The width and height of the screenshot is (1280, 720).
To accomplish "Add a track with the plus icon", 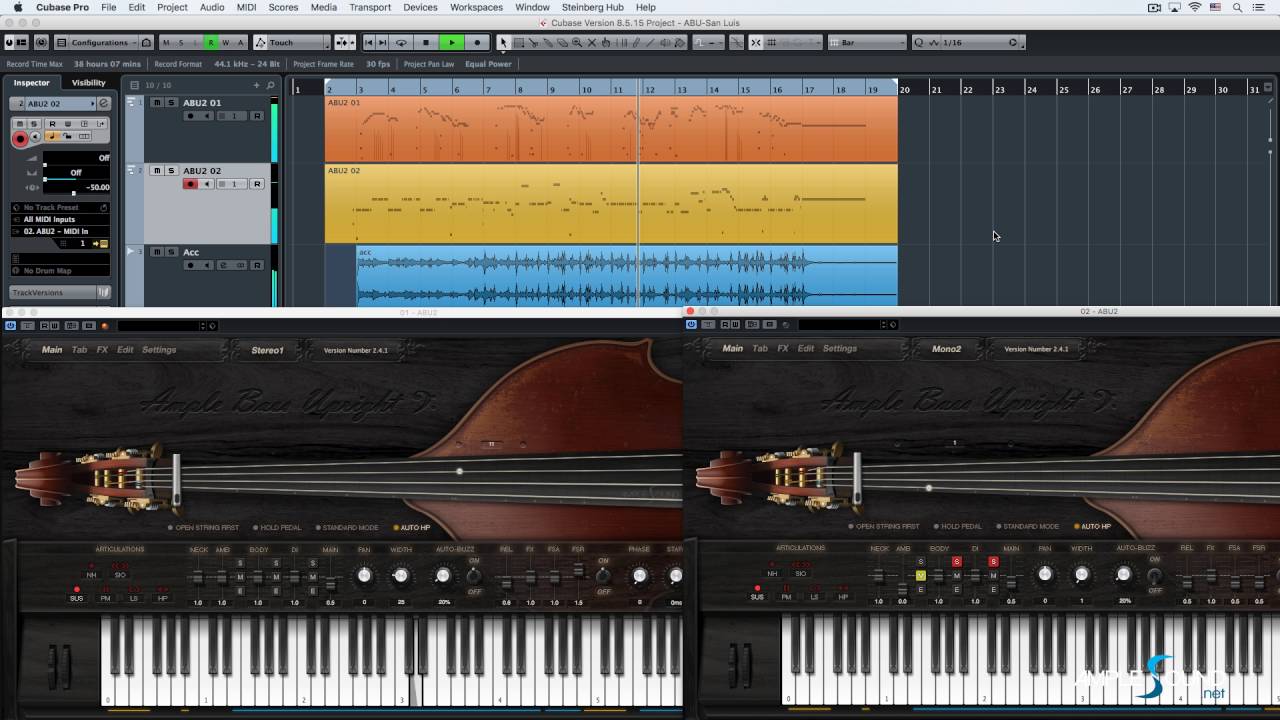I will point(256,85).
